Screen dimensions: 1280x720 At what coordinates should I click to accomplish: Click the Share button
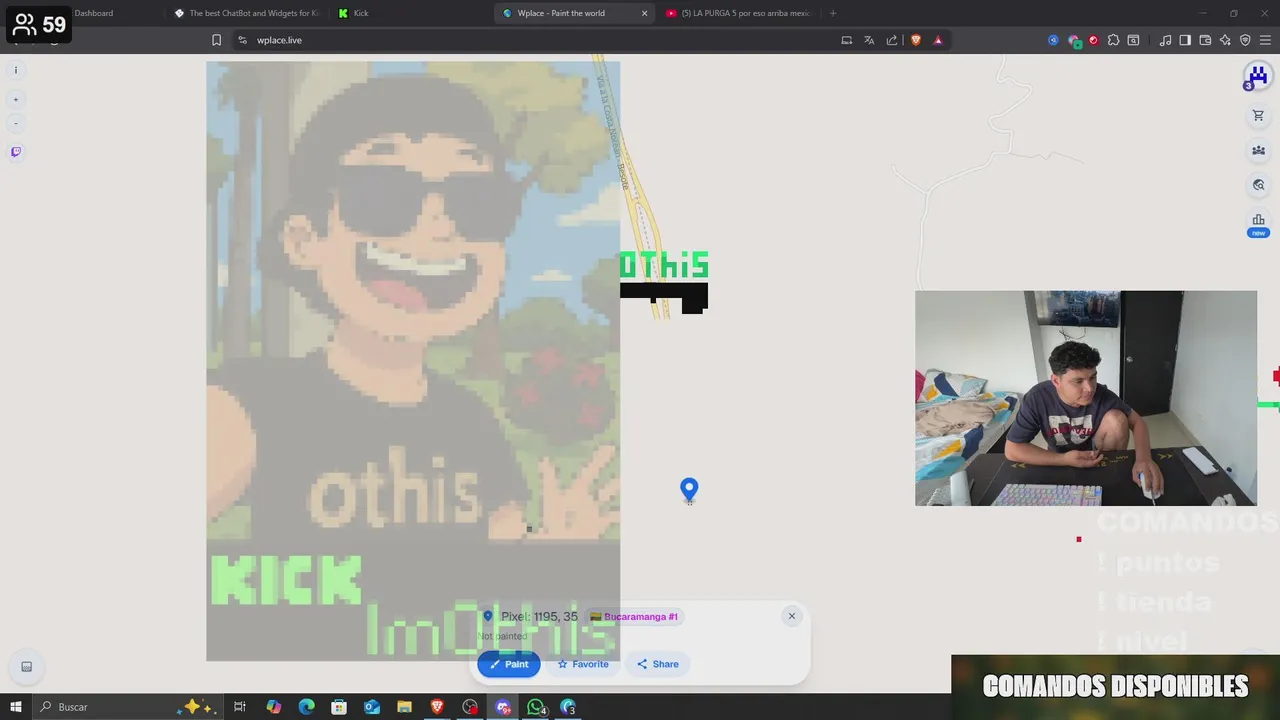tap(658, 664)
